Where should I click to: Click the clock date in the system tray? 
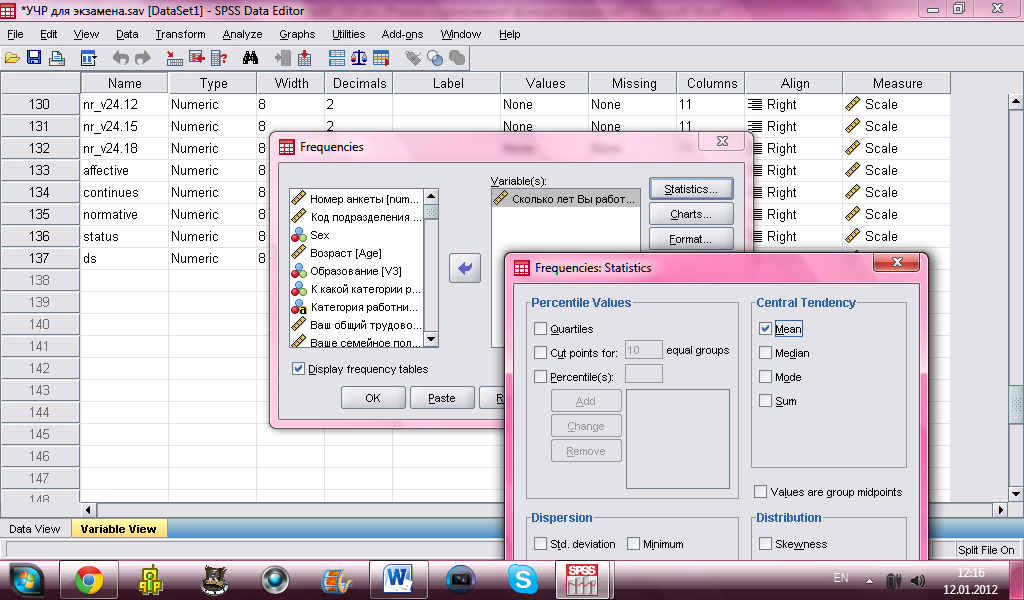970,589
